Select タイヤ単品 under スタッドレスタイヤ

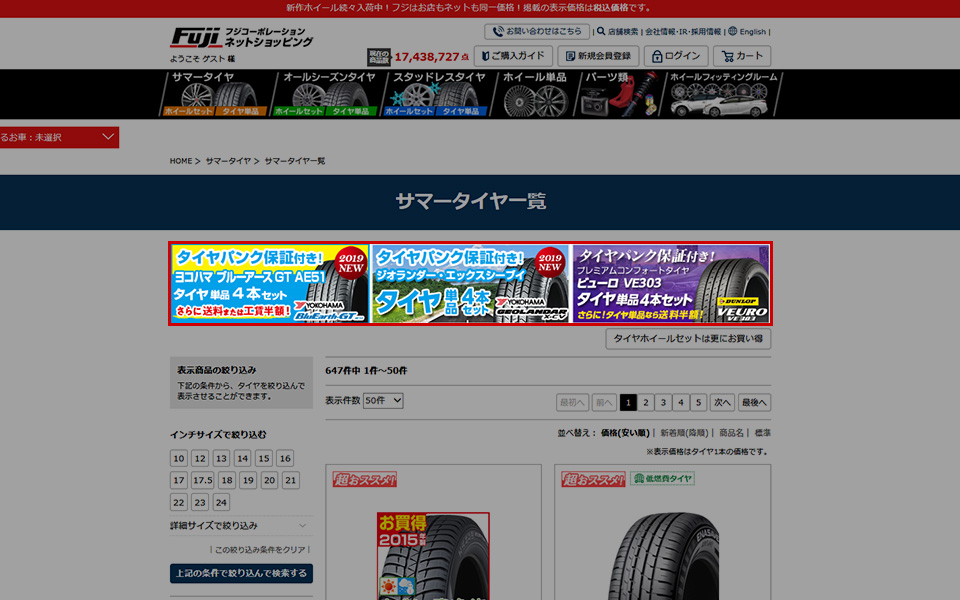click(x=461, y=111)
